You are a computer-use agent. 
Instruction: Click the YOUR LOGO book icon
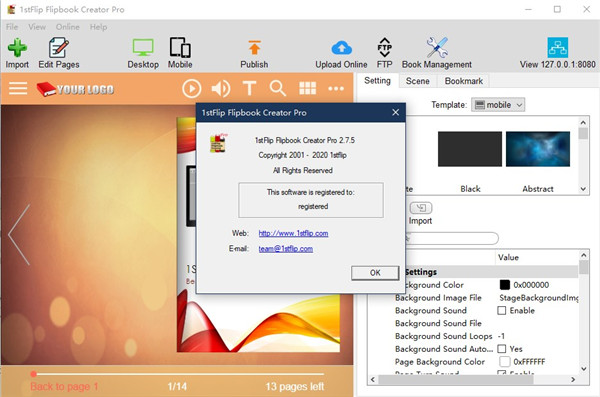pos(46,89)
